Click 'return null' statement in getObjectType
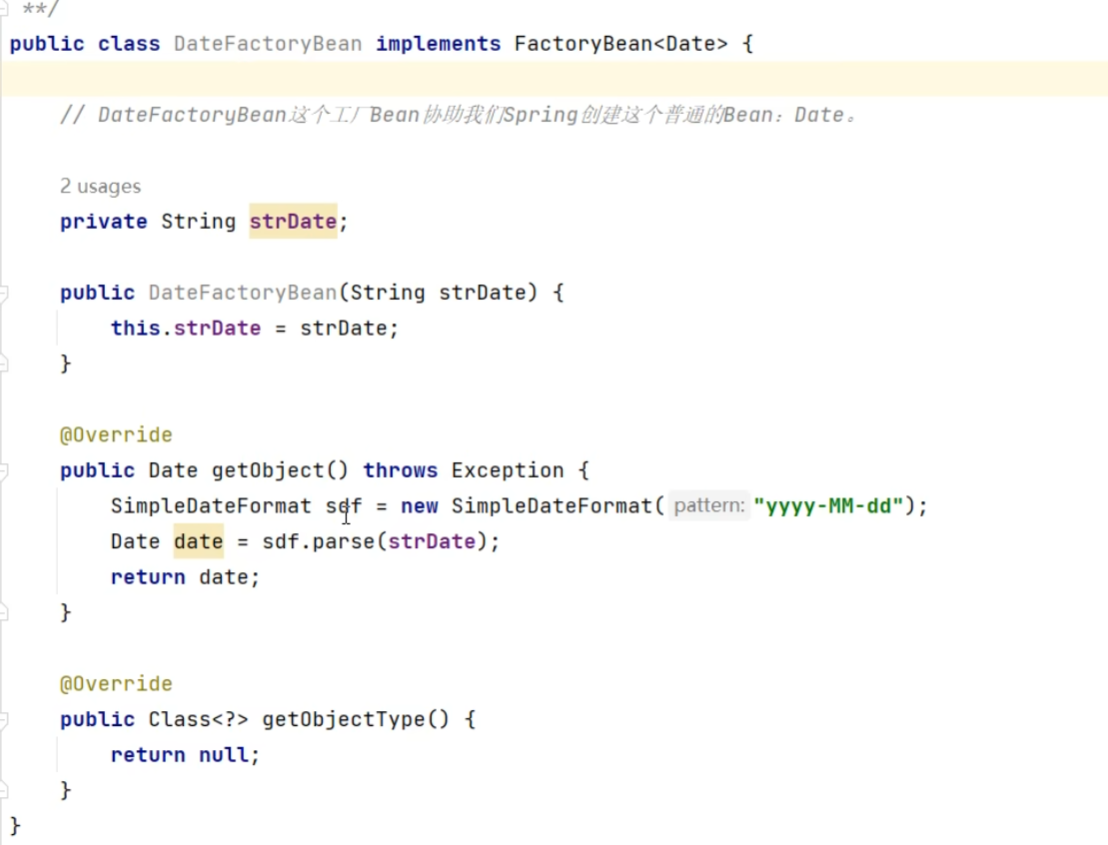 click(185, 755)
